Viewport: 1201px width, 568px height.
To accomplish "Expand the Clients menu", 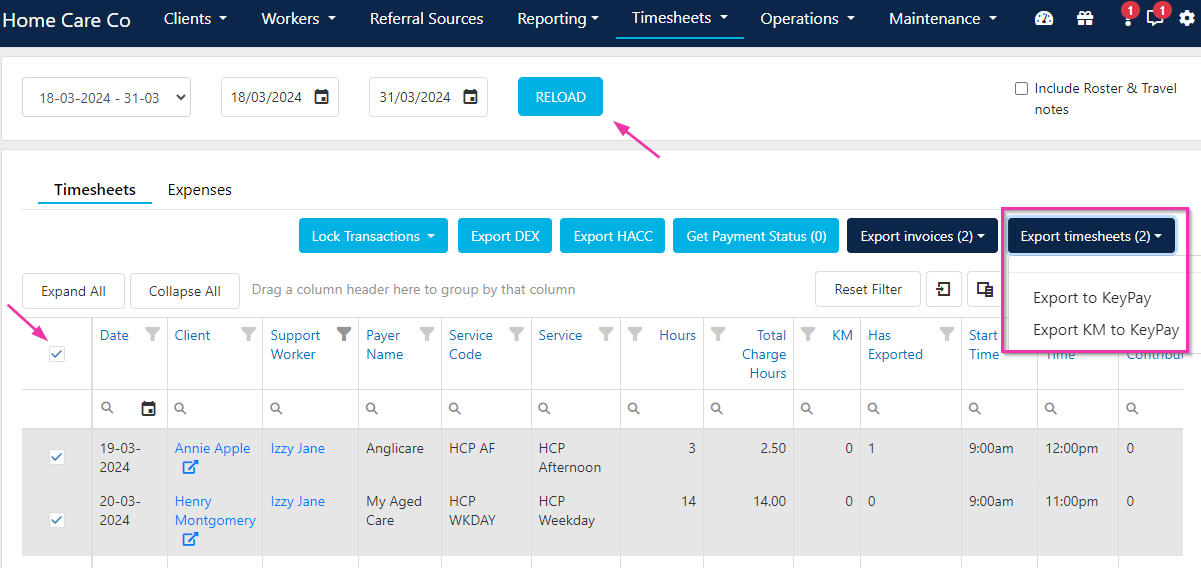I will (195, 18).
